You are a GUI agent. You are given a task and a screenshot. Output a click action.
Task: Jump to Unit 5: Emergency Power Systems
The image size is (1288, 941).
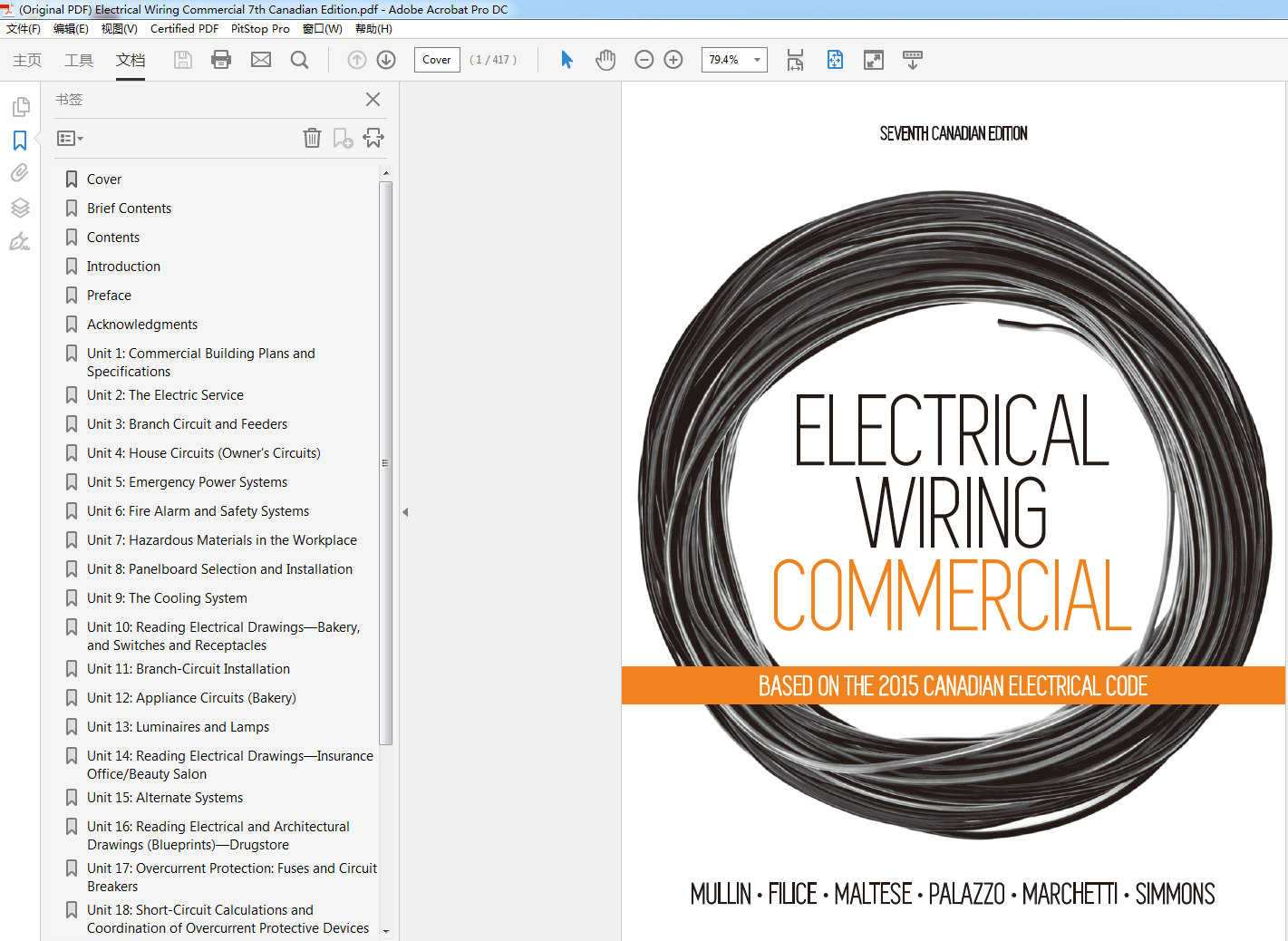coord(187,482)
